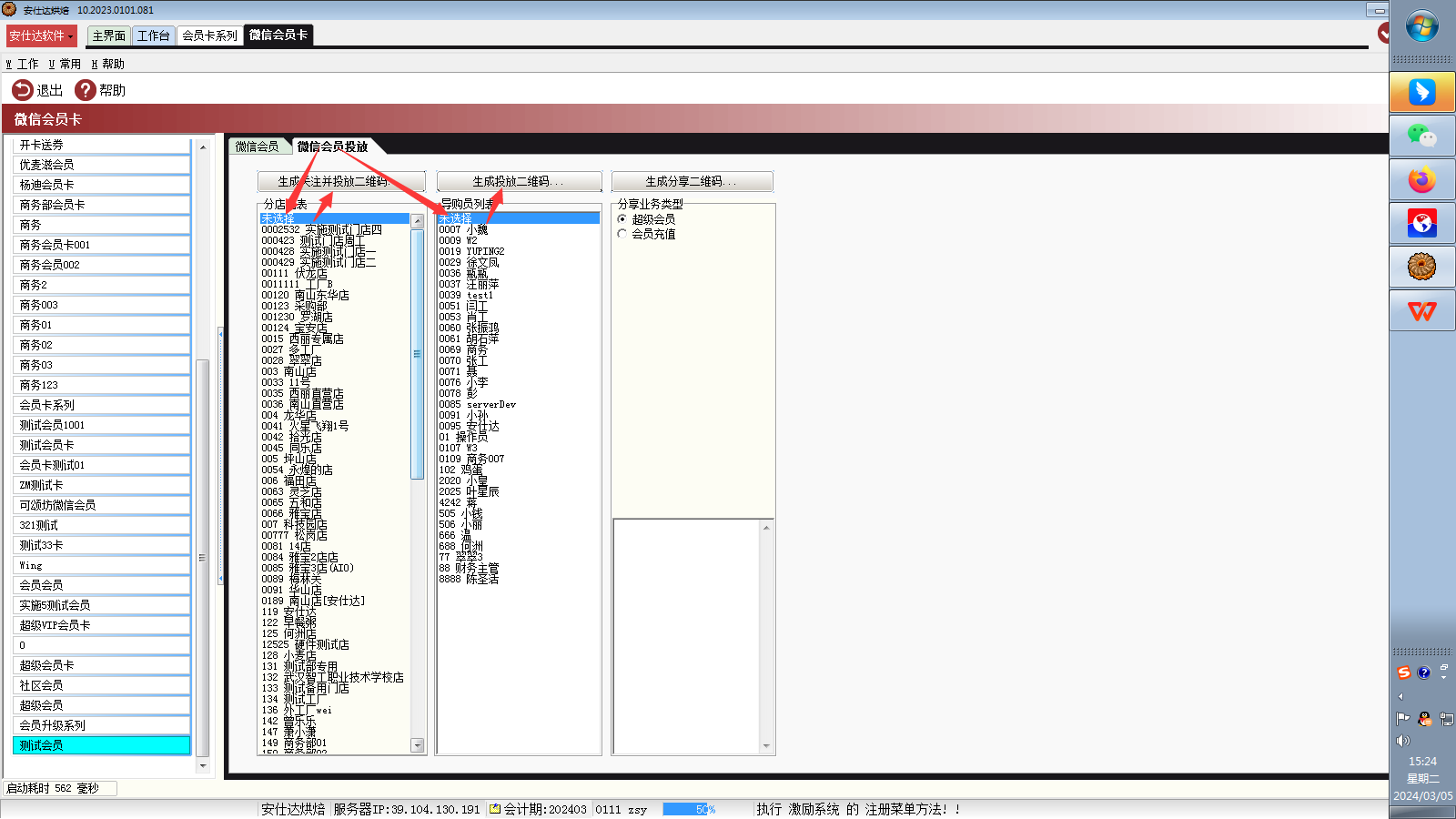The image size is (1456, 819).
Task: Open the 工作 menu
Action: pos(23,64)
